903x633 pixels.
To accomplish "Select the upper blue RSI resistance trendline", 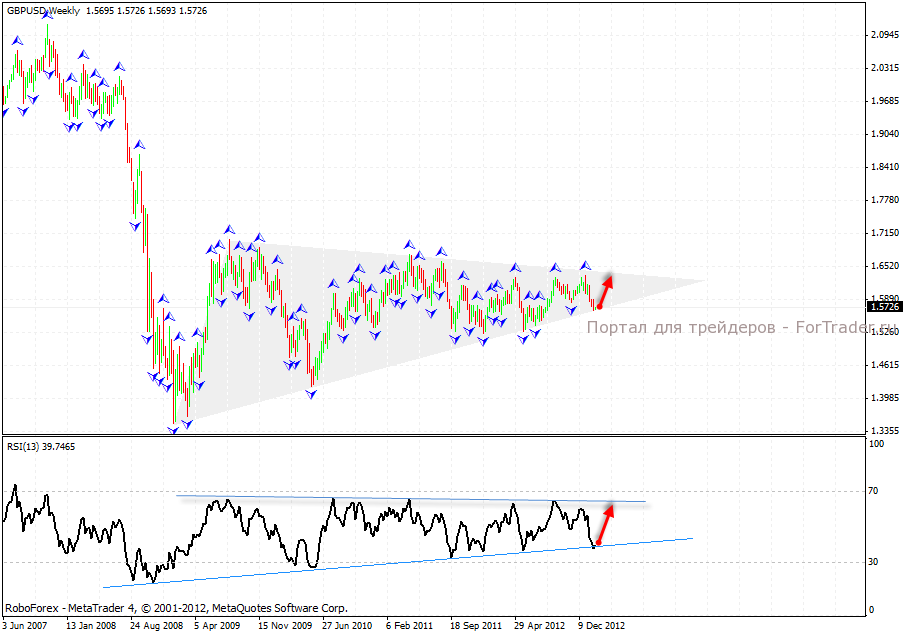I will tap(400, 498).
